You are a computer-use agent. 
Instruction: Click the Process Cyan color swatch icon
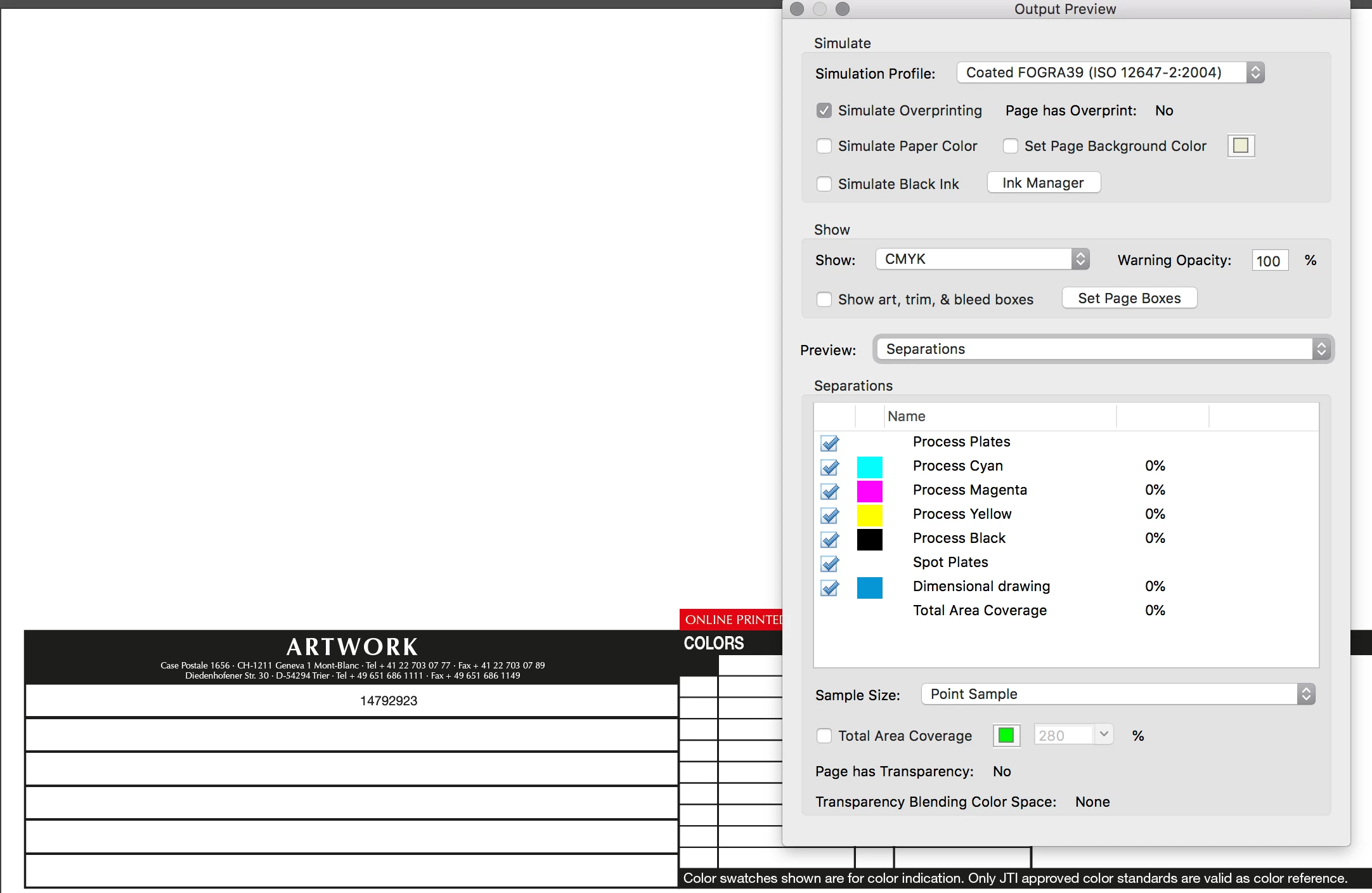pyautogui.click(x=869, y=467)
